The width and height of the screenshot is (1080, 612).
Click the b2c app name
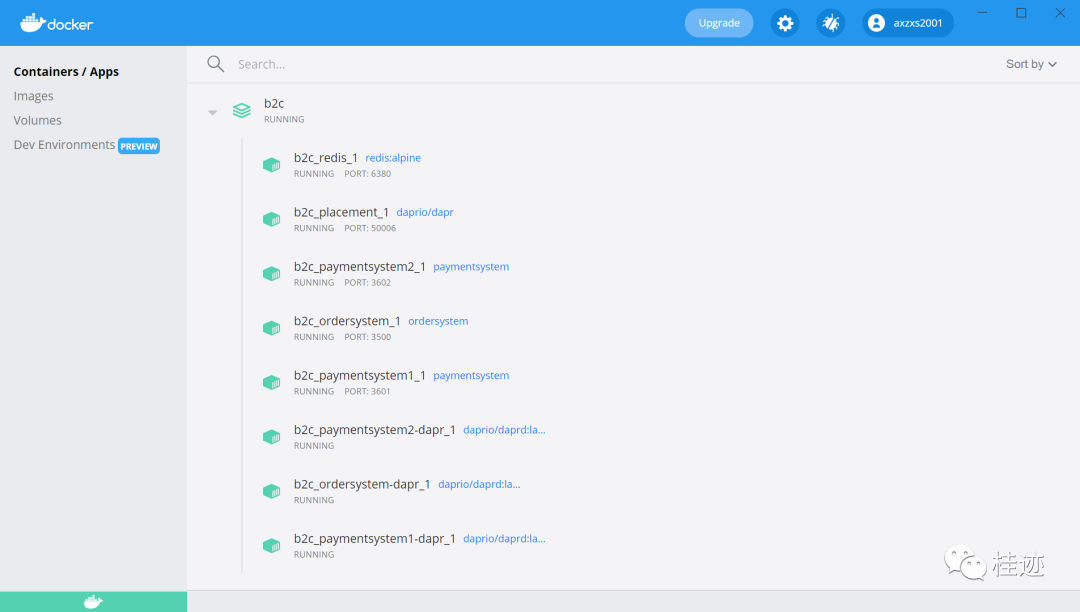pyautogui.click(x=274, y=103)
